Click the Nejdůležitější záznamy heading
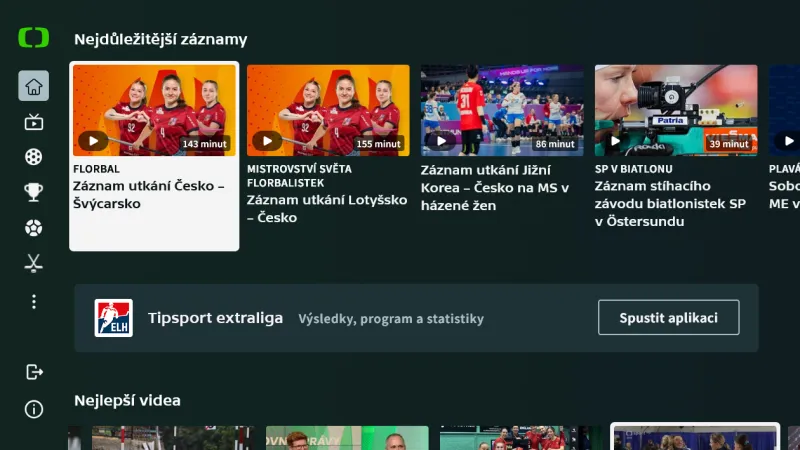This screenshot has height=450, width=800. [x=160, y=39]
